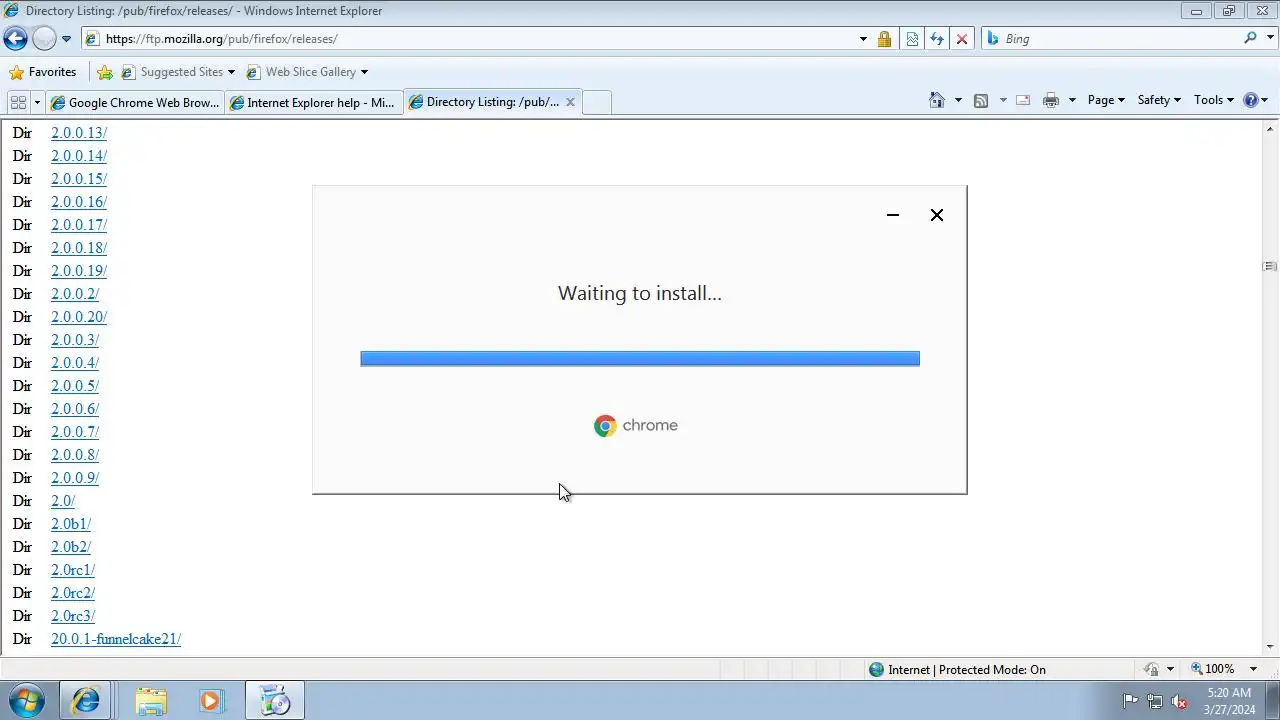Click the privacy report status icon
This screenshot has width=1280, height=720.
[x=1152, y=669]
